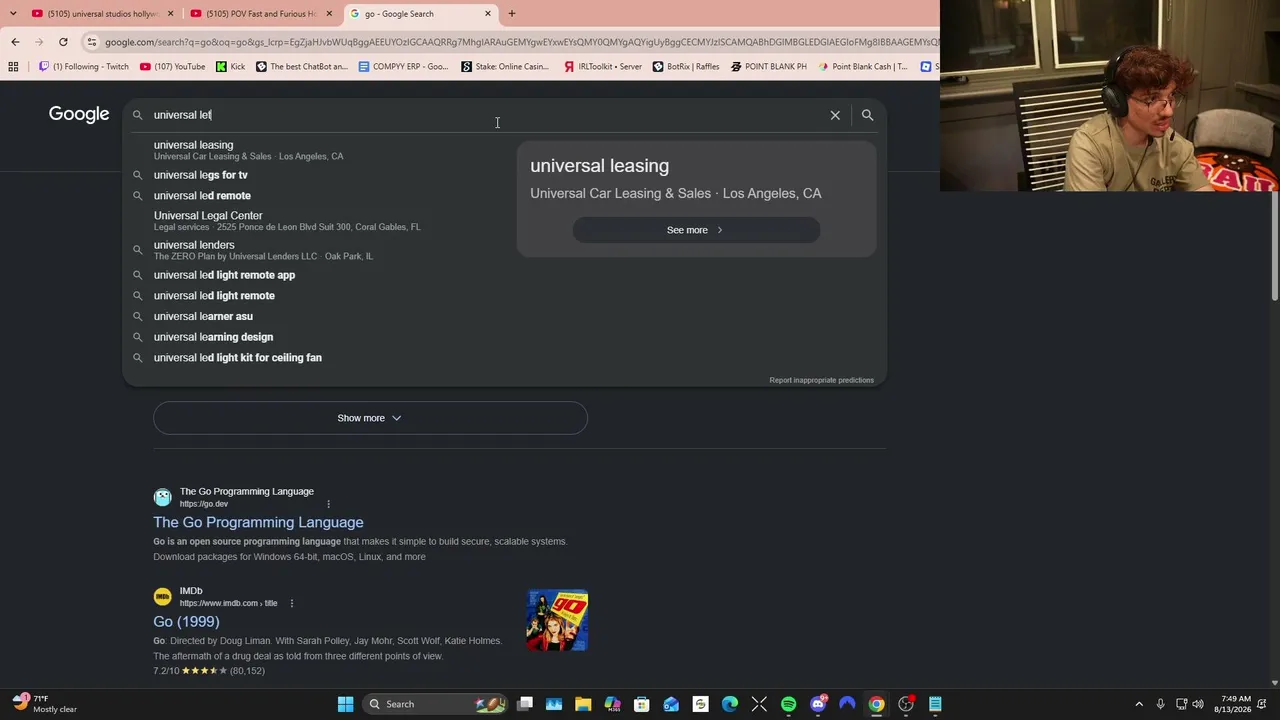Close the universal studios hollywood YouTube tab
The image size is (1280, 720).
click(x=171, y=14)
